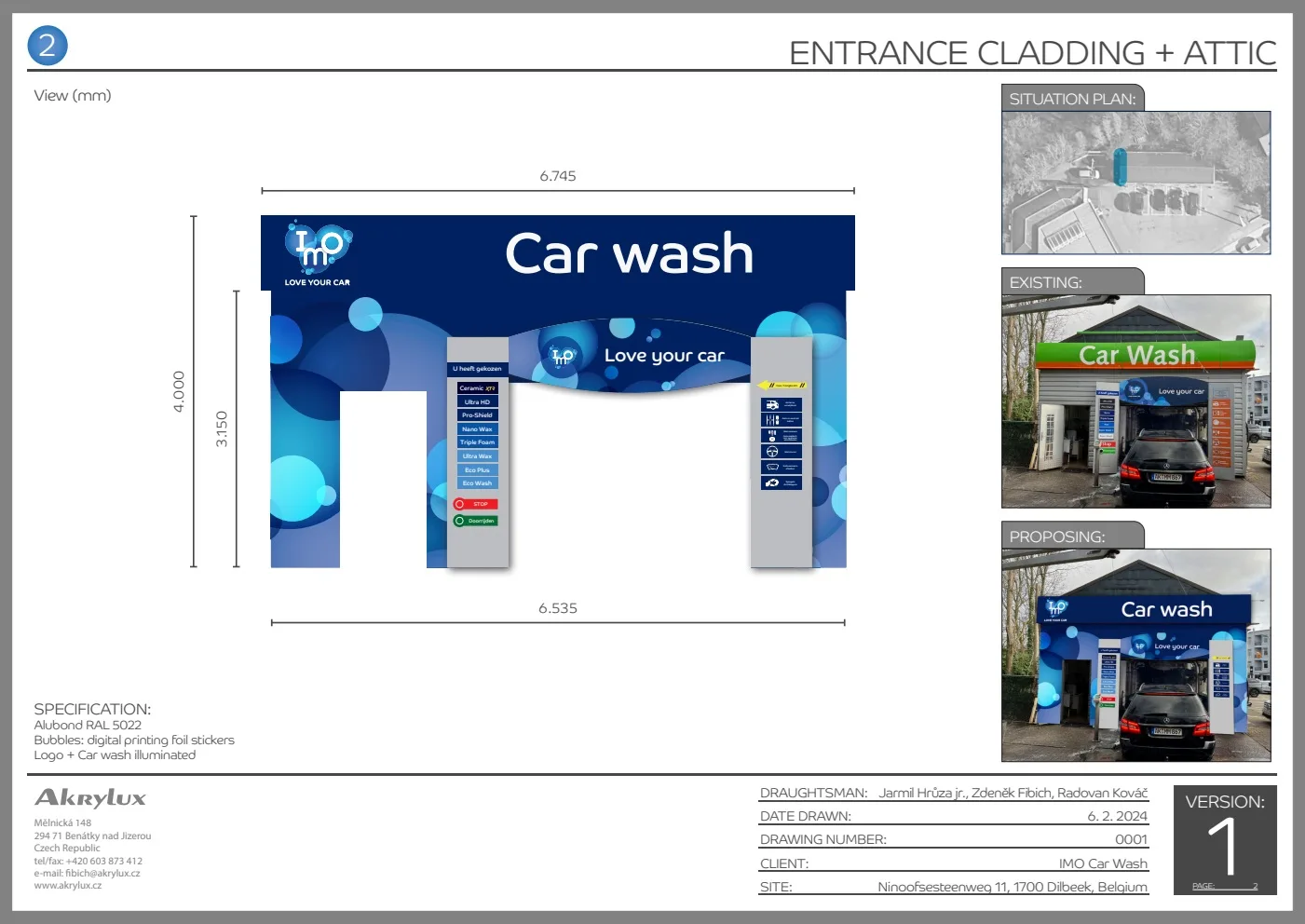Viewport: 1305px width, 924px height.
Task: Click the steering wheel pictogram on the right pillar
Action: click(x=771, y=452)
